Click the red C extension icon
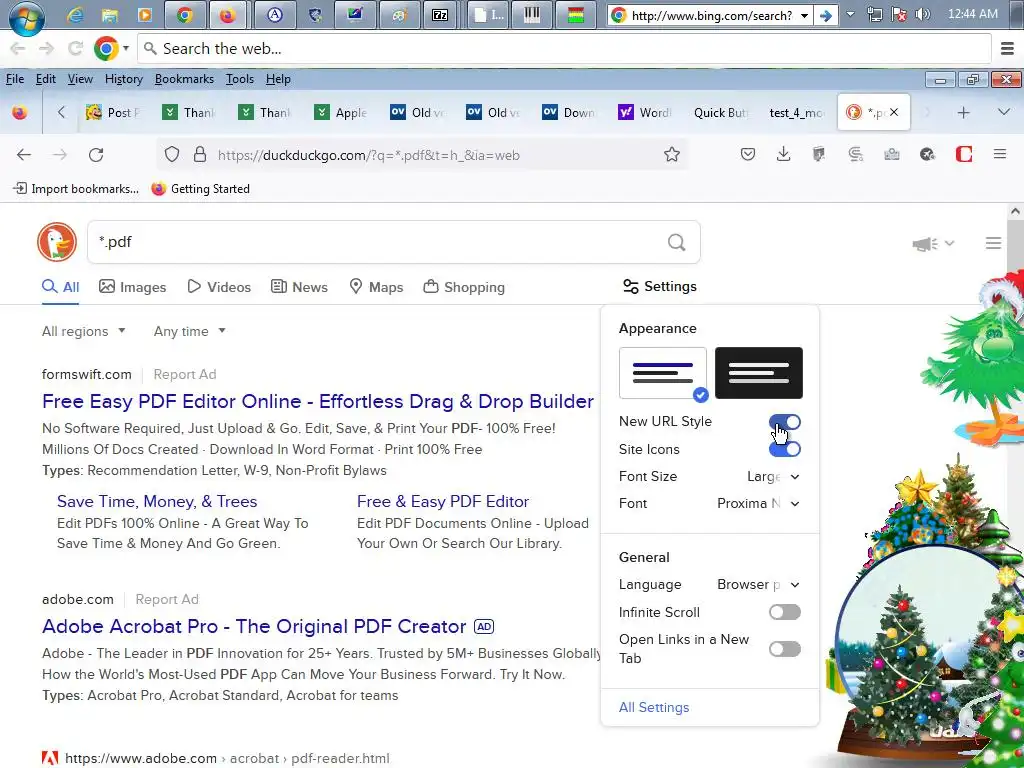Viewport: 1024px width, 768px height. (964, 154)
